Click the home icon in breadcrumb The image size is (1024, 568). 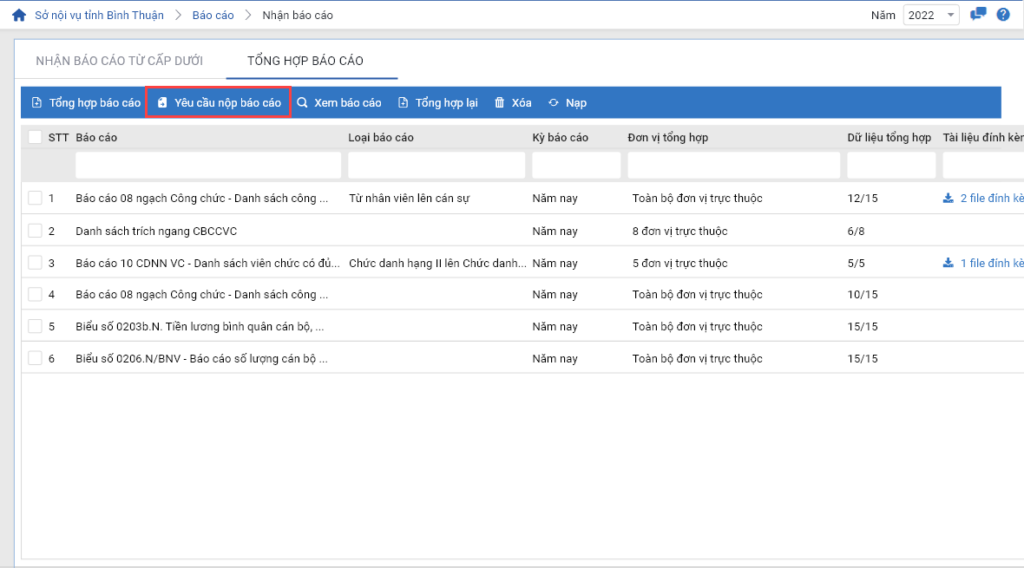pyautogui.click(x=19, y=15)
